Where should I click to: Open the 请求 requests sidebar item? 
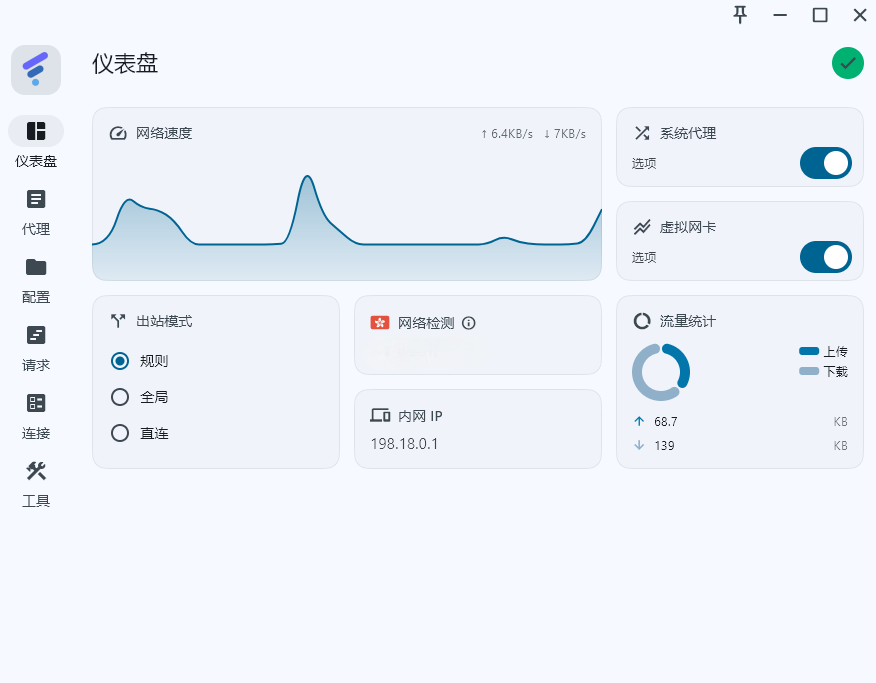tap(36, 349)
